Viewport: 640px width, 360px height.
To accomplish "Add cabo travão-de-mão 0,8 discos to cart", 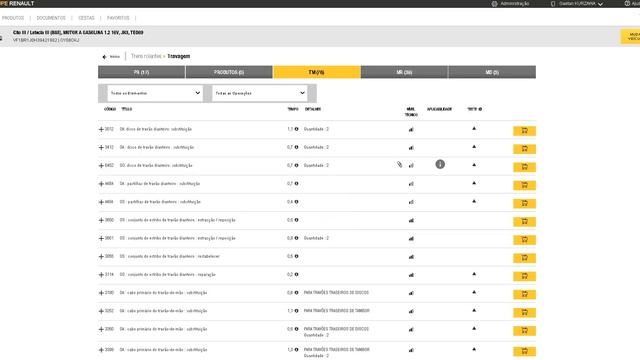I will click(x=524, y=294).
